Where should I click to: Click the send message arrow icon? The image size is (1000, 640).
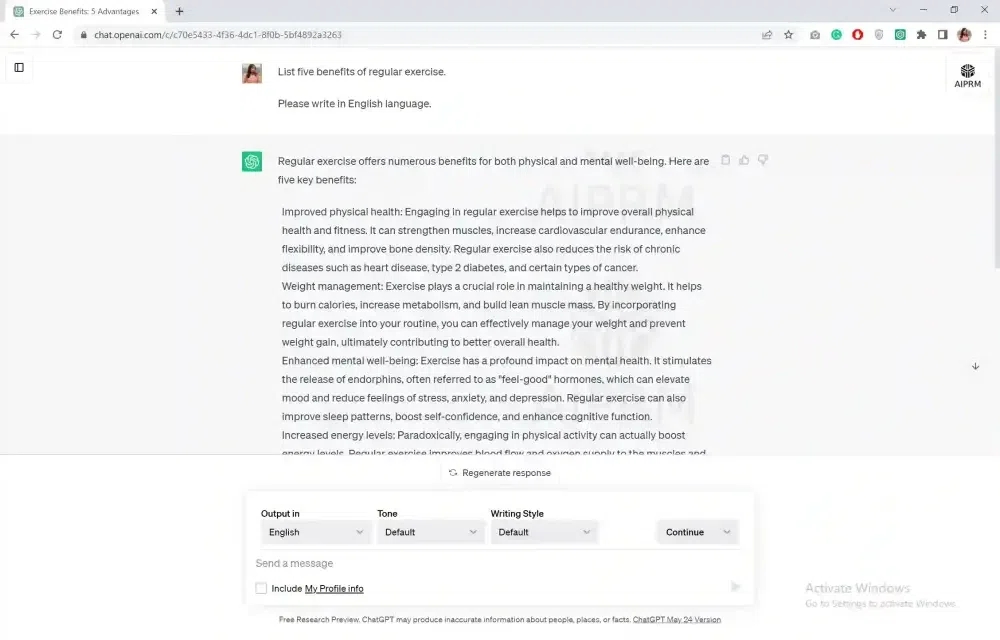[736, 587]
